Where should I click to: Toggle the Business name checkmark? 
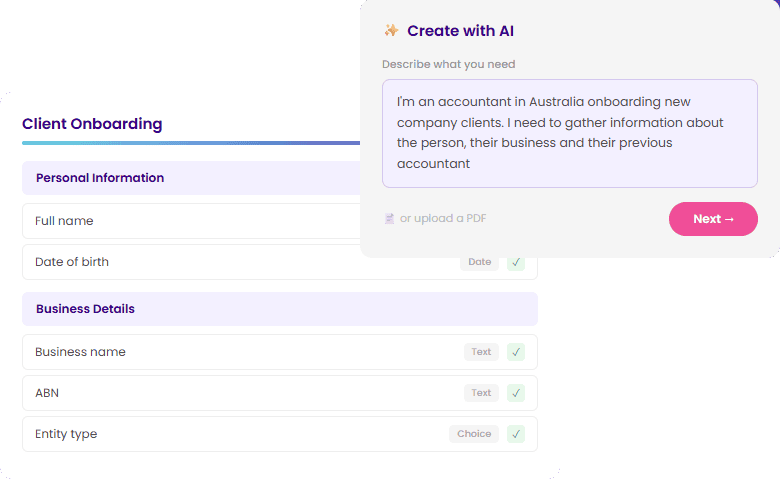click(x=516, y=352)
